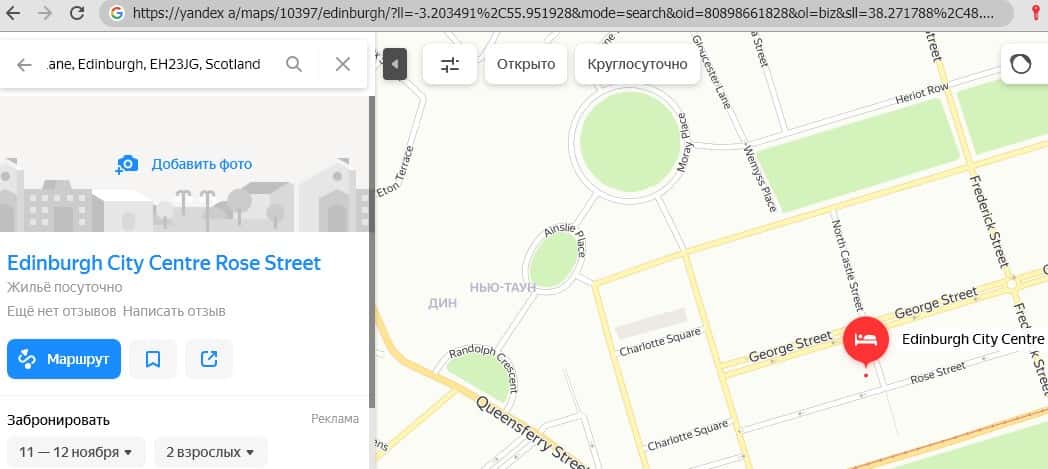Click the red hotel bed map marker
Image resolution: width=1048 pixels, height=469 pixels.
coord(866,339)
